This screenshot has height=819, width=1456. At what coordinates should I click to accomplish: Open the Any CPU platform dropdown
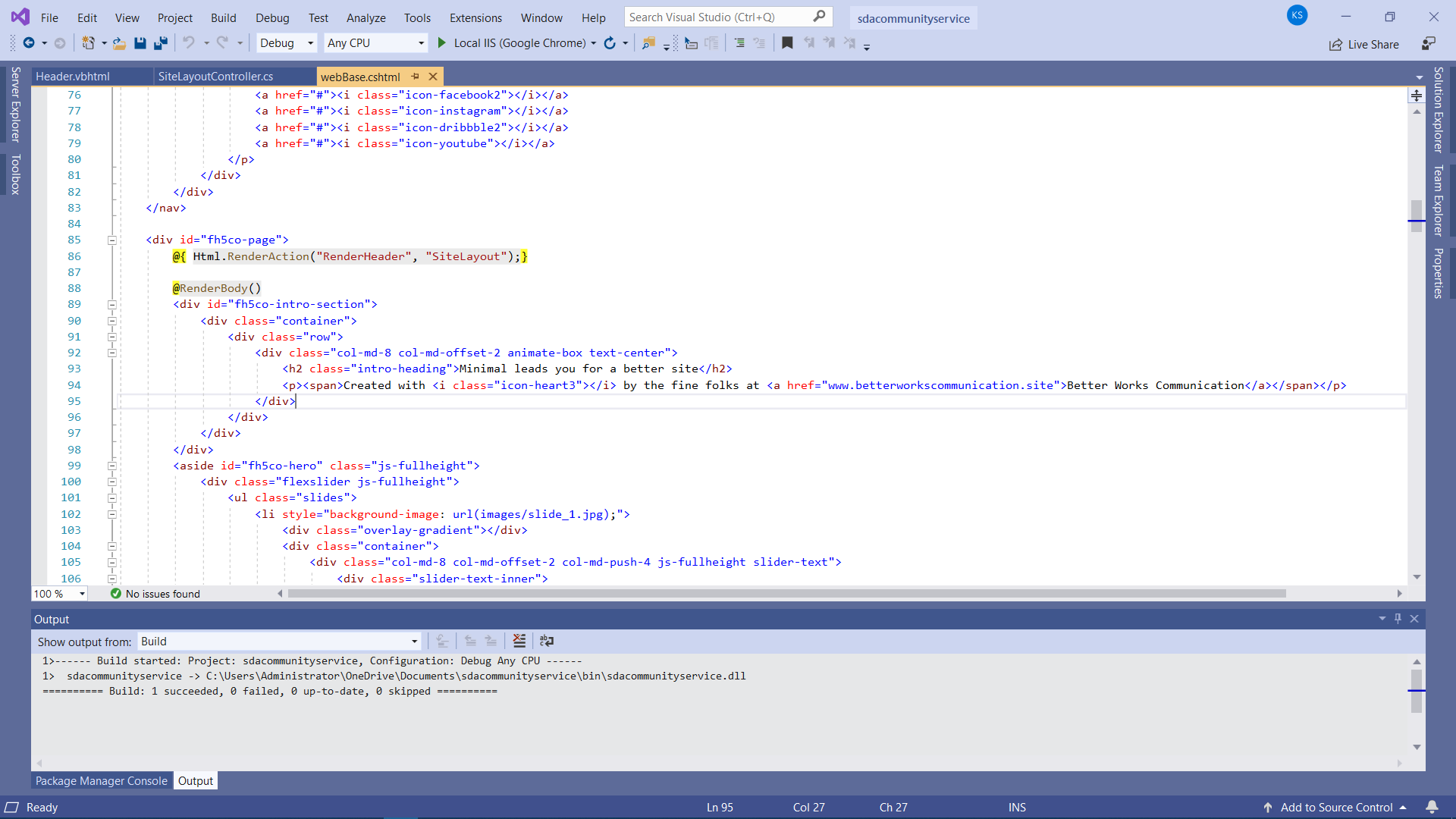pos(376,43)
